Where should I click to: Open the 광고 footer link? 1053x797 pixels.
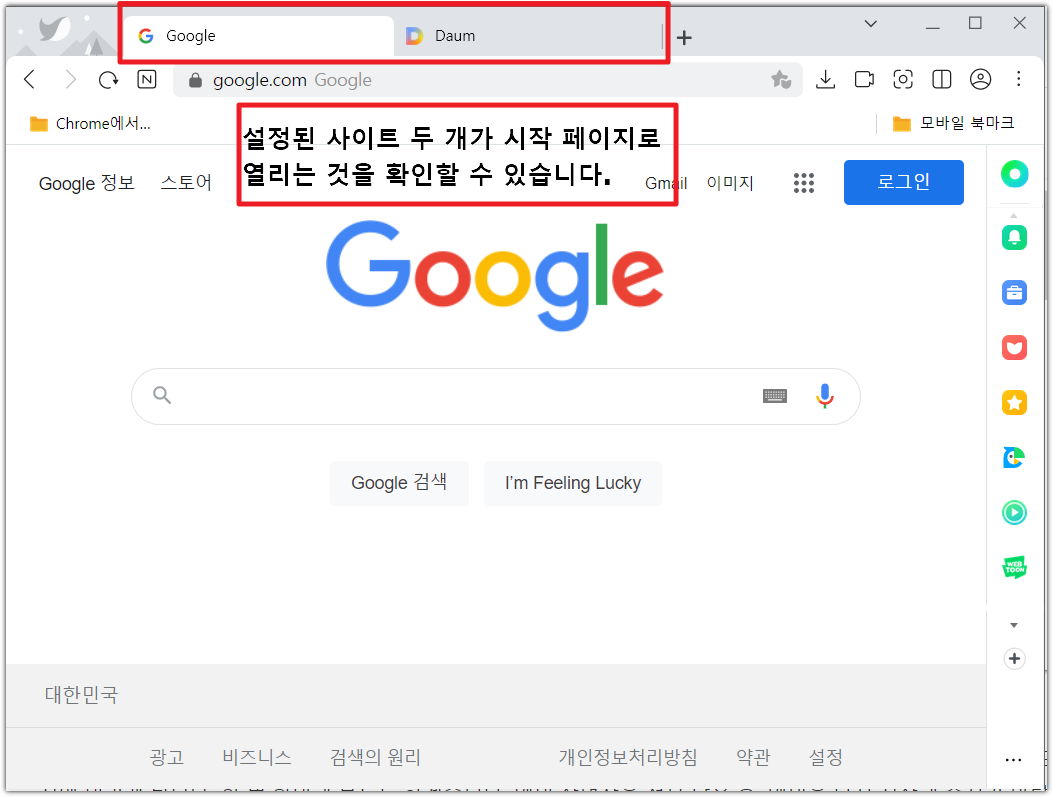tap(167, 757)
